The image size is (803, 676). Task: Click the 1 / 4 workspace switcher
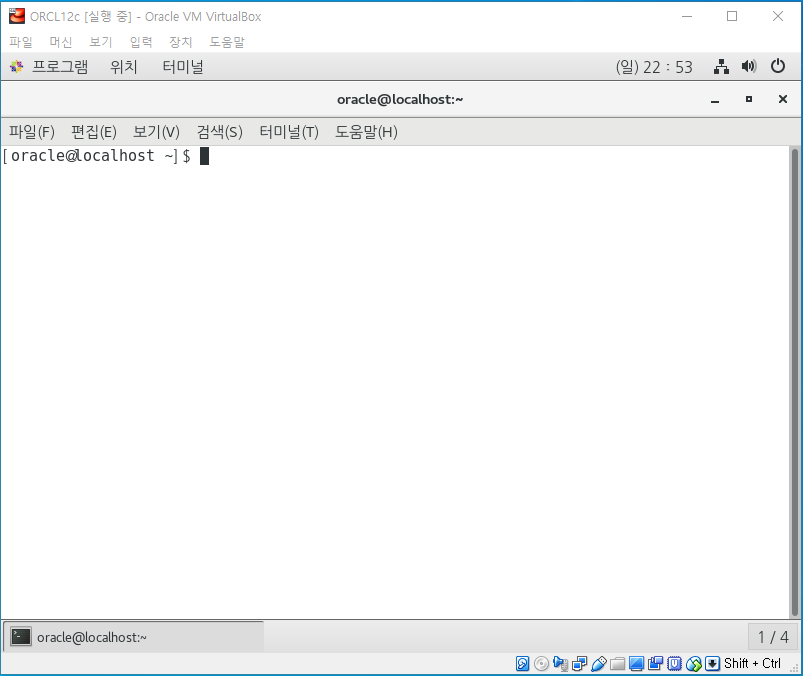[773, 637]
